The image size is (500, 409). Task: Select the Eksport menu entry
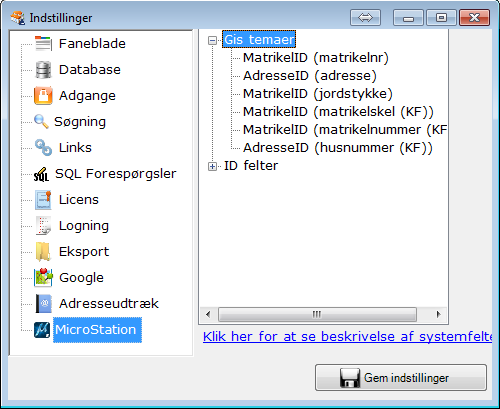coord(84,252)
